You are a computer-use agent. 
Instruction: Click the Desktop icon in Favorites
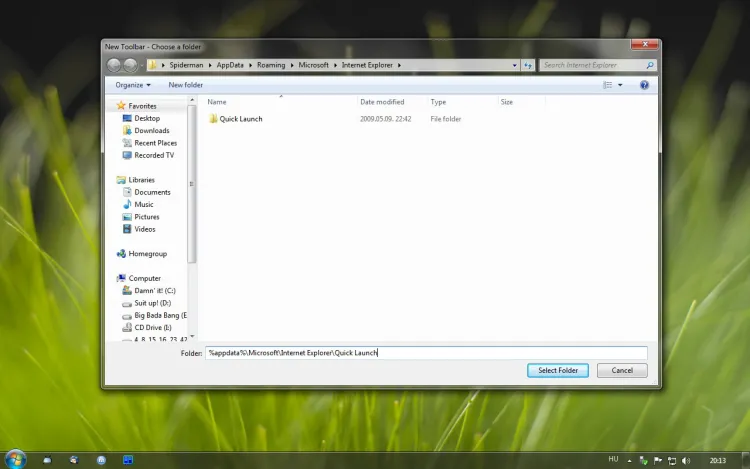(x=127, y=118)
